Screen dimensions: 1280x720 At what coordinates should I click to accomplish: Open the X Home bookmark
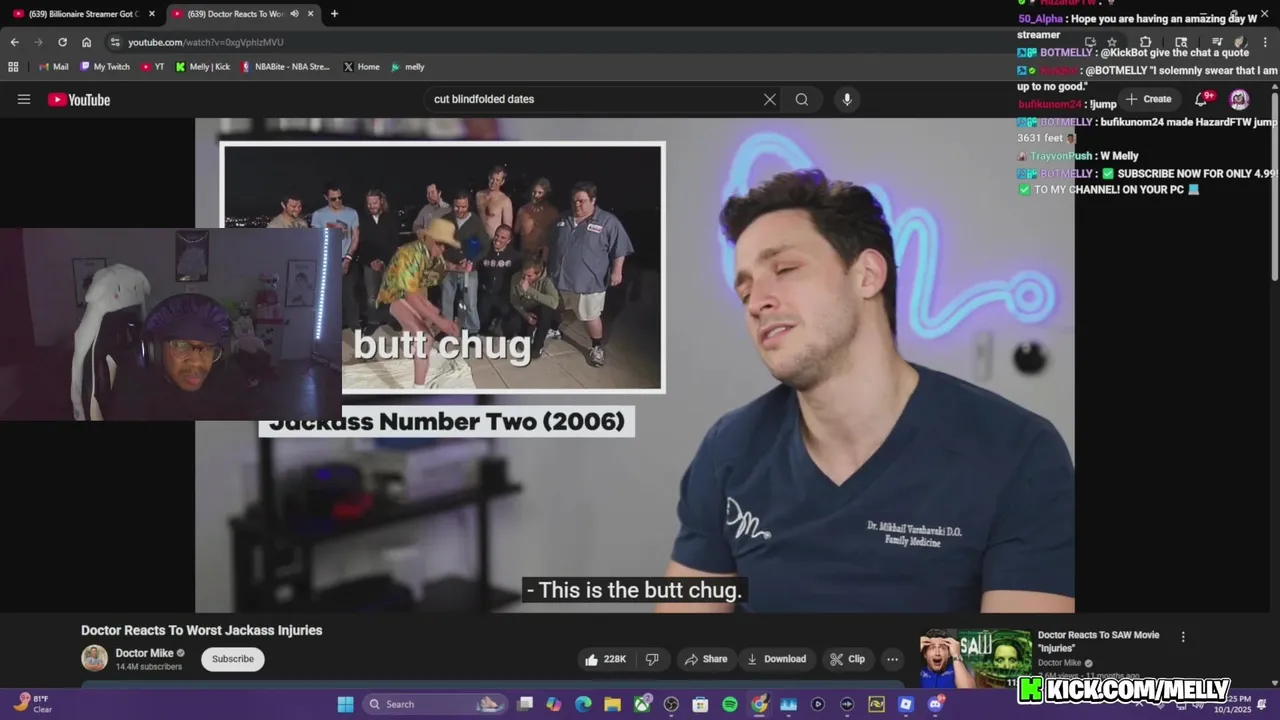coord(361,67)
